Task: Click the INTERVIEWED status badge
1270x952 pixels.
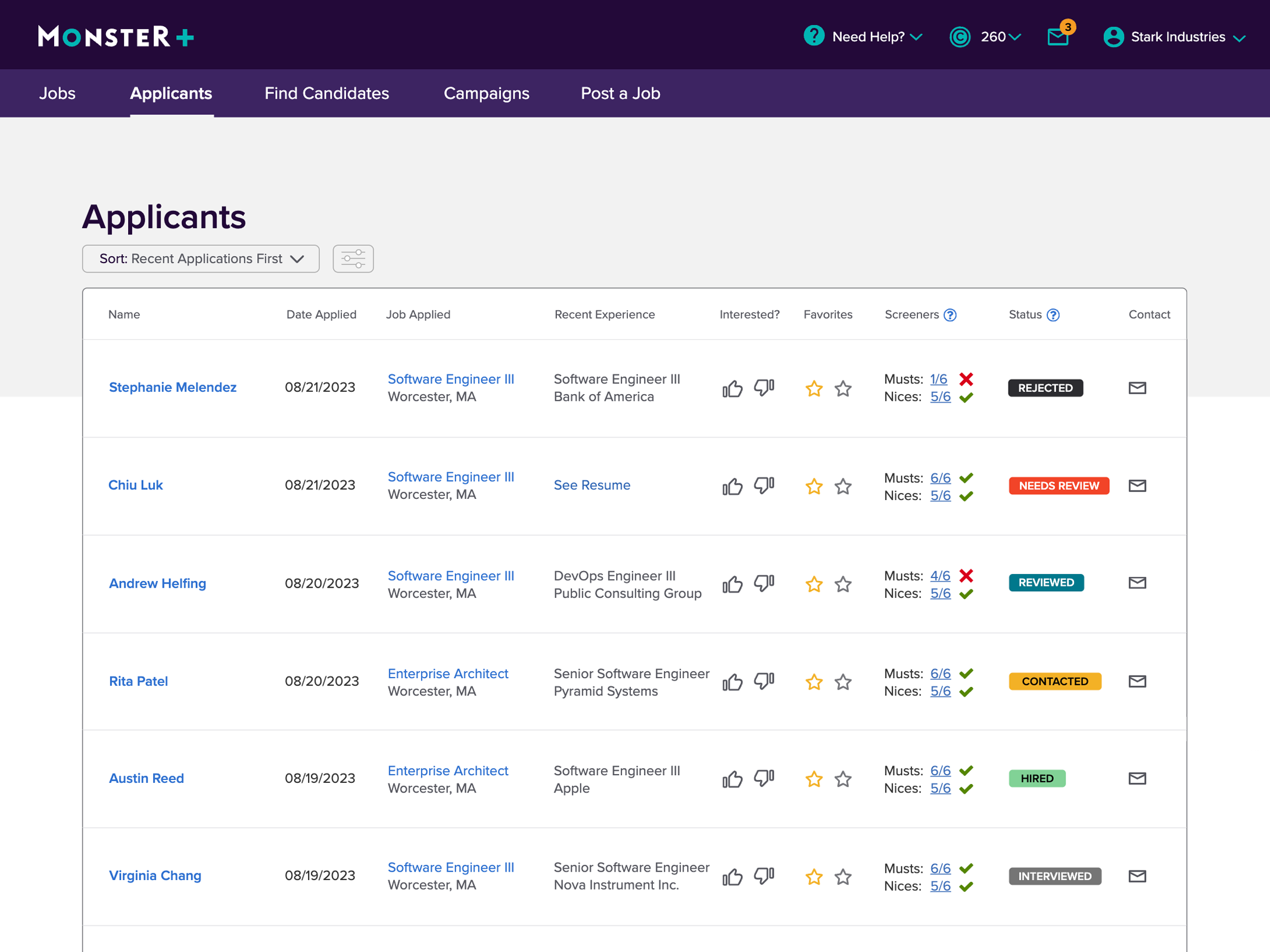Action: point(1054,876)
